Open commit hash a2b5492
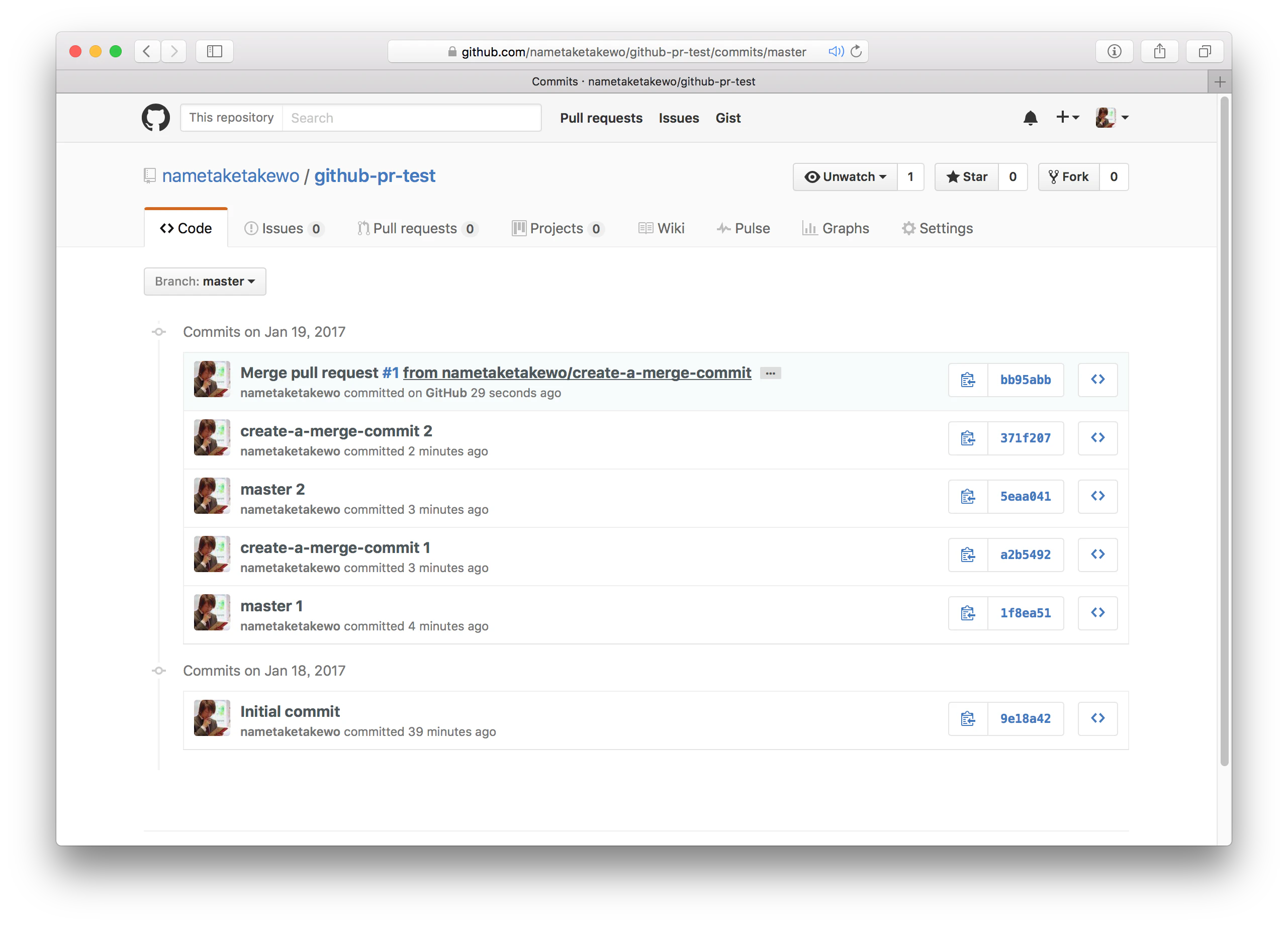 click(x=1026, y=554)
